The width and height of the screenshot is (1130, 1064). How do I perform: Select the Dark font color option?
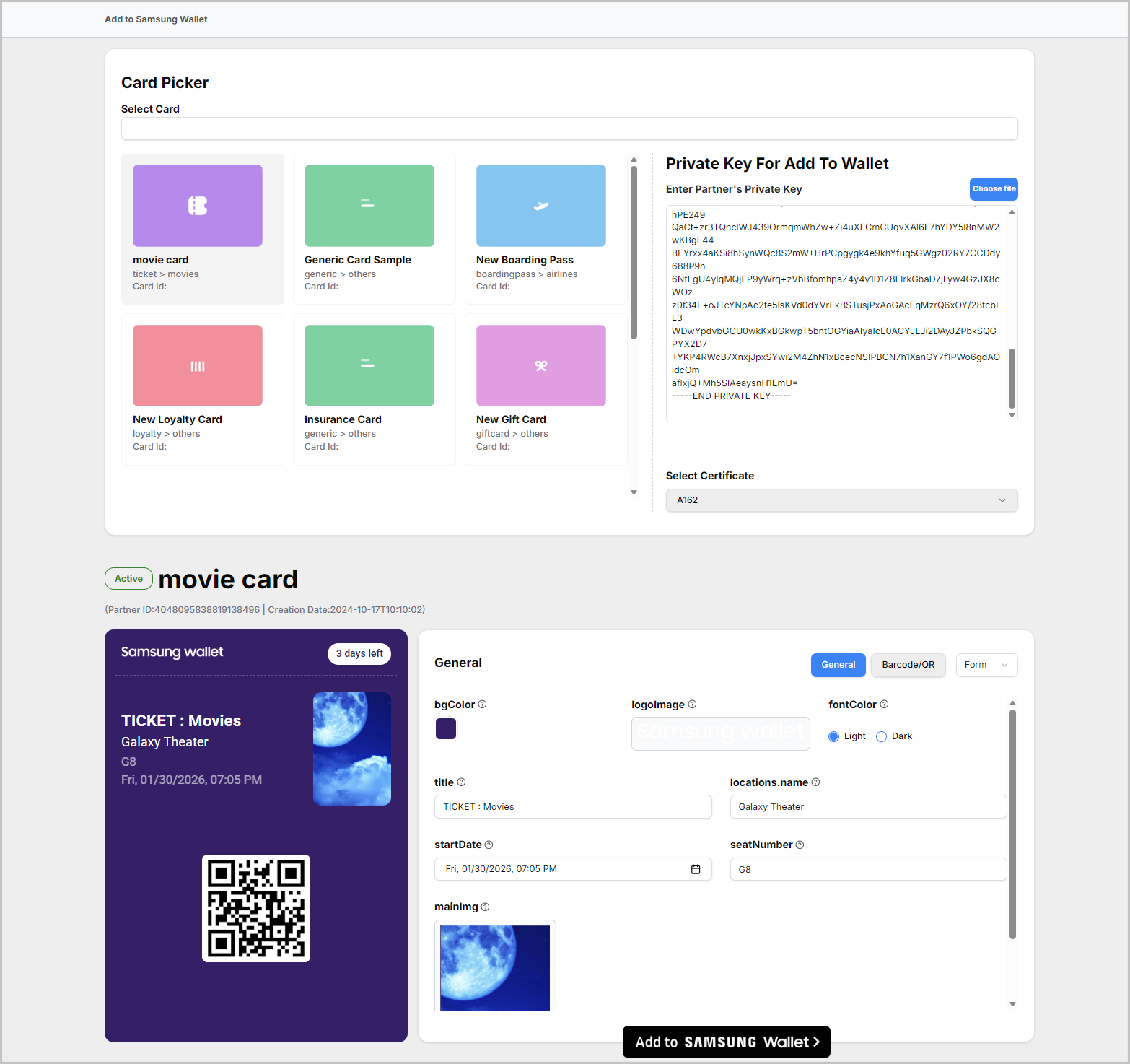point(881,736)
